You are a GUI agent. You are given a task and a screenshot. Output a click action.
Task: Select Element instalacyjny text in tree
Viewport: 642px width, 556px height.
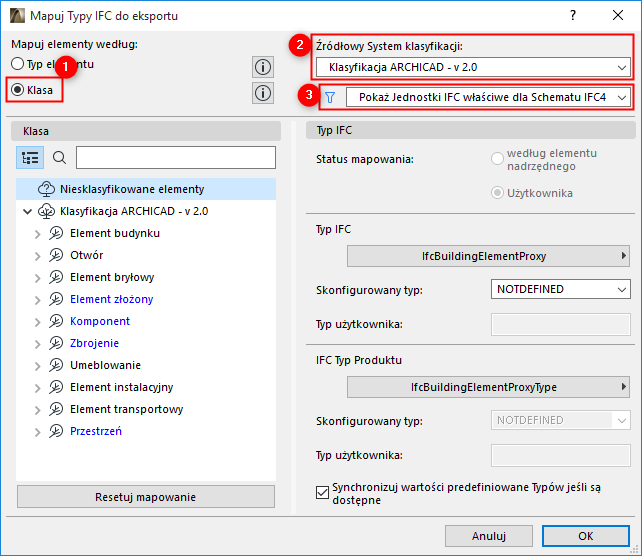(122, 387)
